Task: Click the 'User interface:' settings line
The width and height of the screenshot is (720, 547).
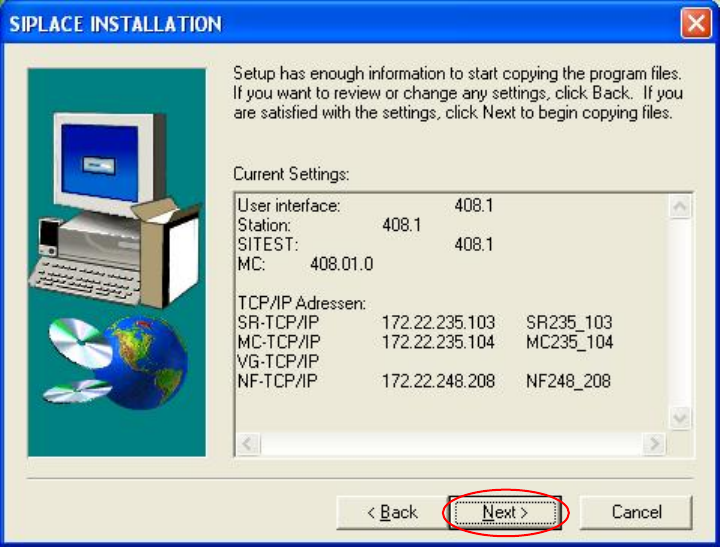Action: click(366, 205)
